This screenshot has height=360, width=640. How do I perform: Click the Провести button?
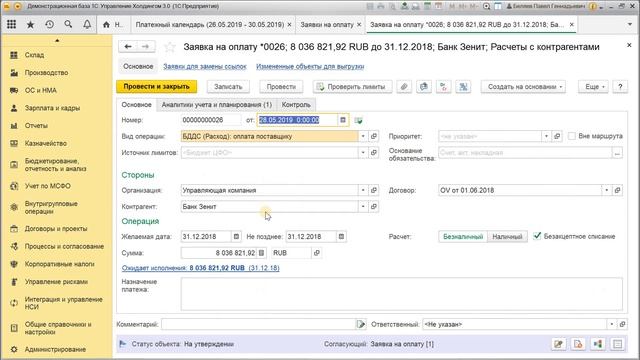click(x=281, y=87)
